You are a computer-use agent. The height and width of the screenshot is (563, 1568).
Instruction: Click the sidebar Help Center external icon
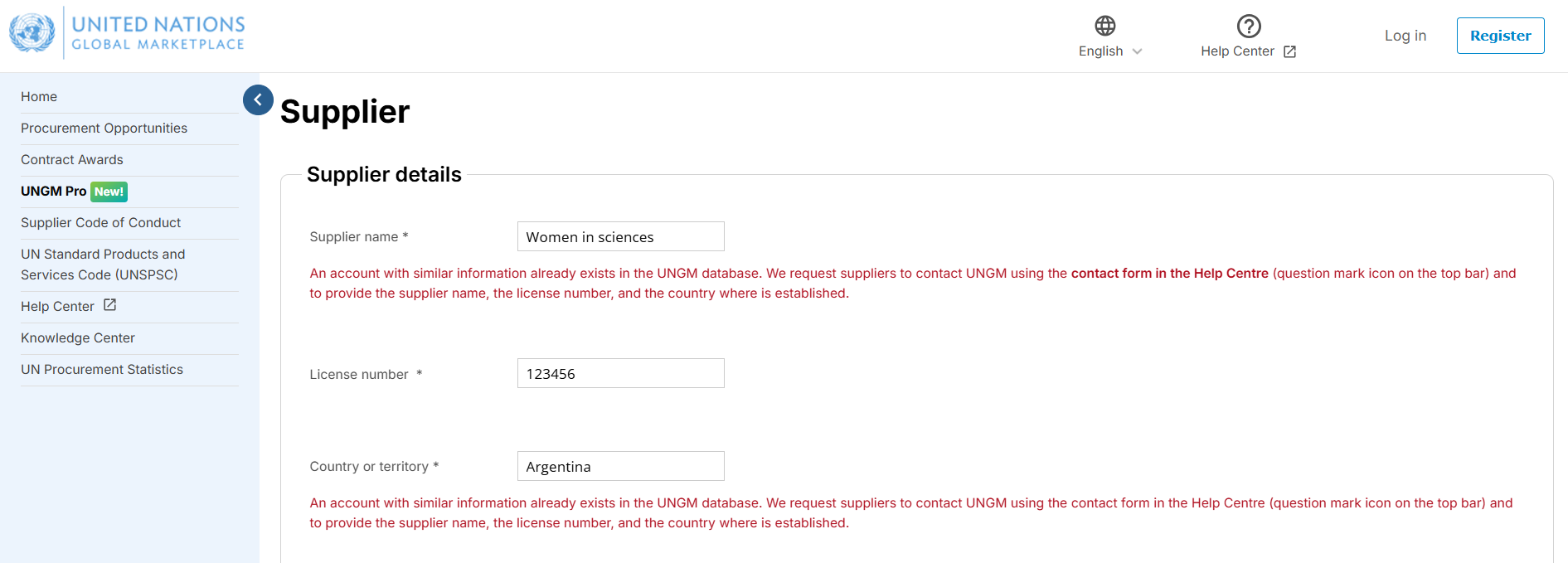(109, 305)
